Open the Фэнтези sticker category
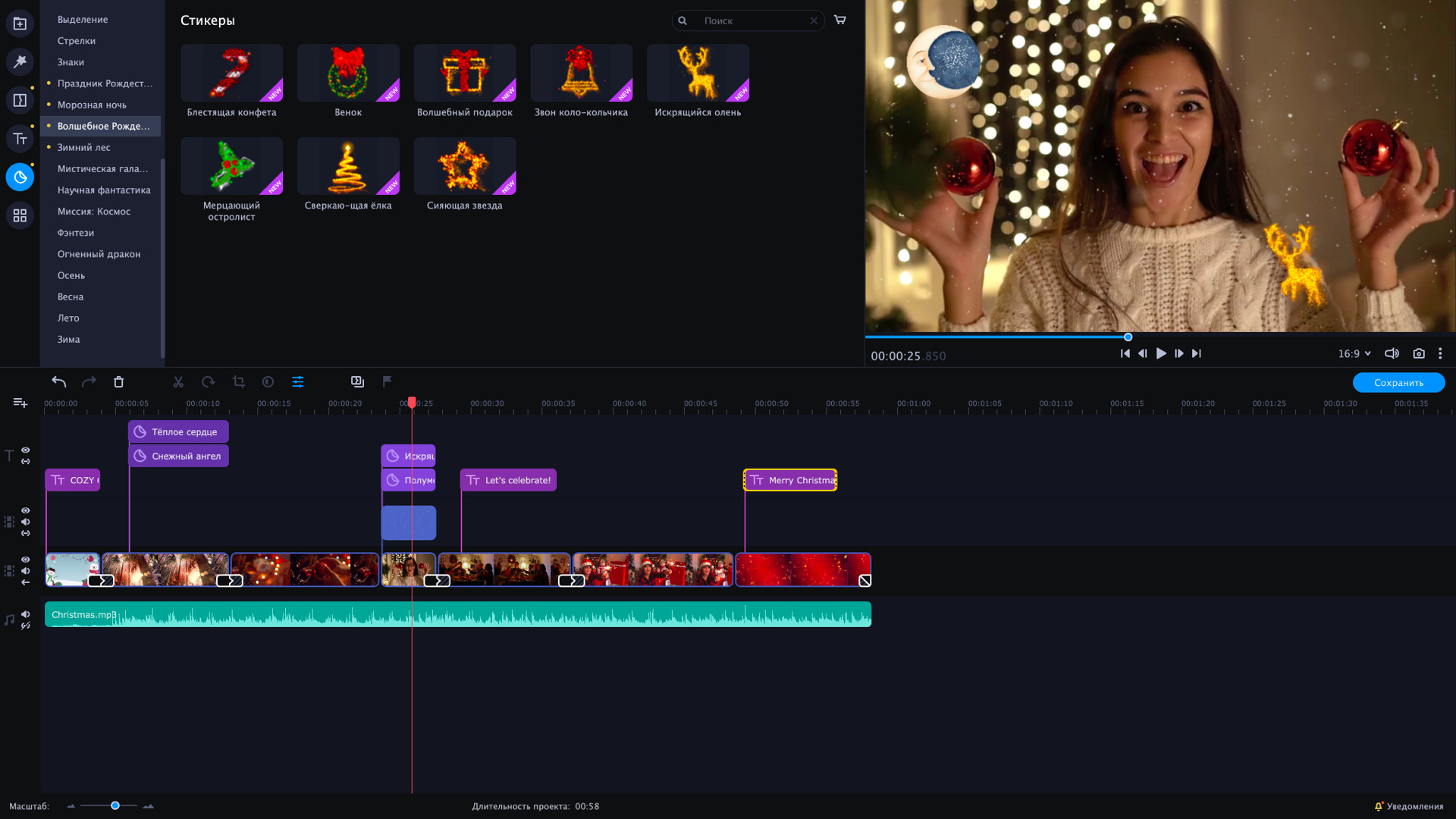 pos(76,232)
